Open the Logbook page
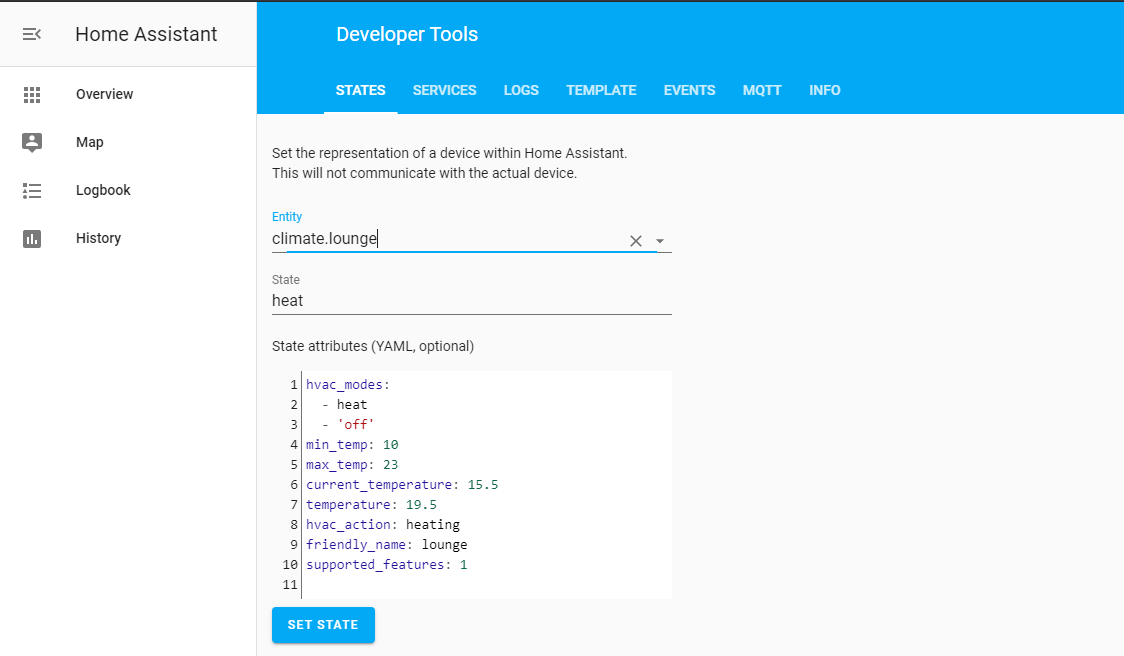This screenshot has height=656, width=1124. coord(103,191)
